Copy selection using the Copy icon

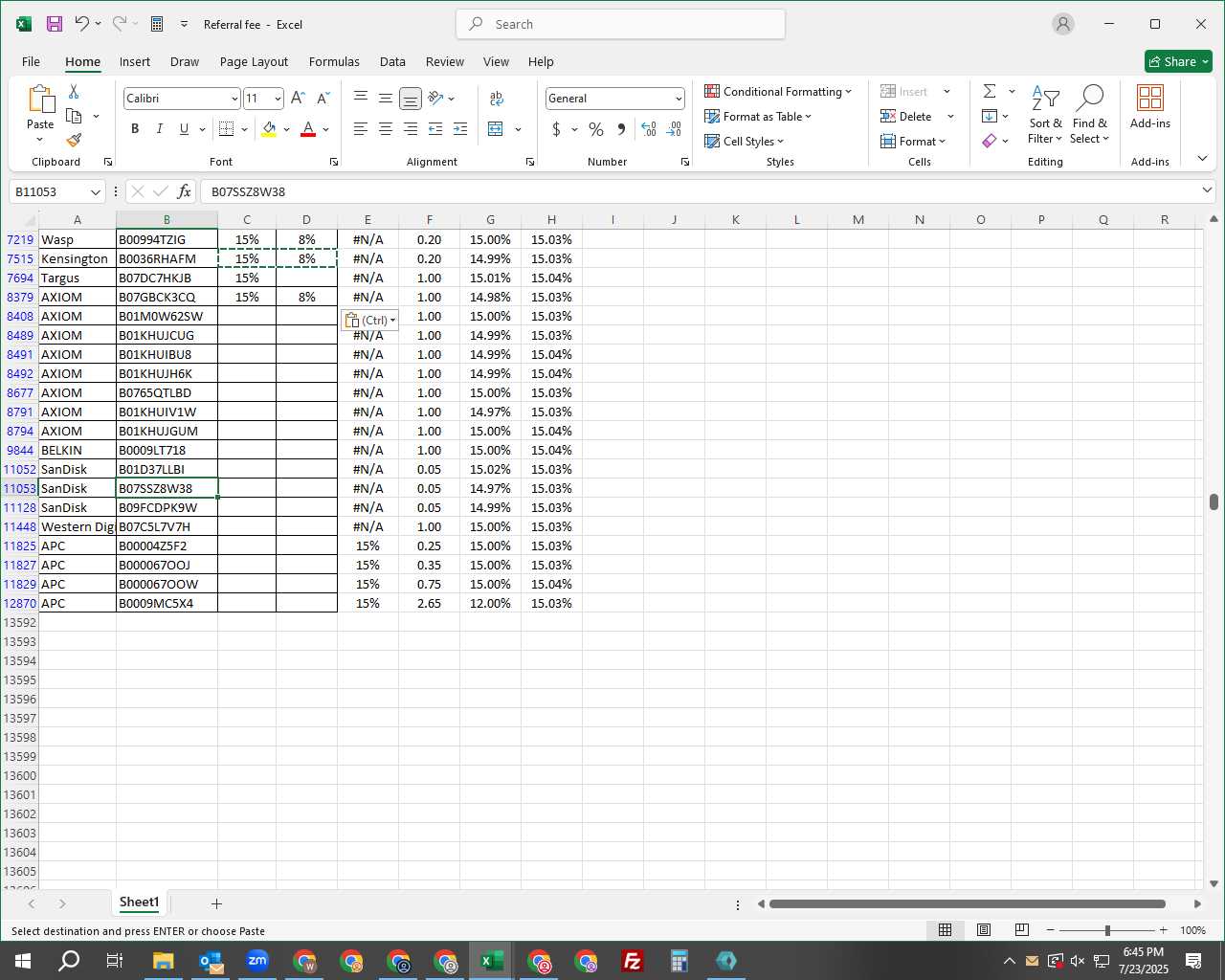[x=74, y=116]
